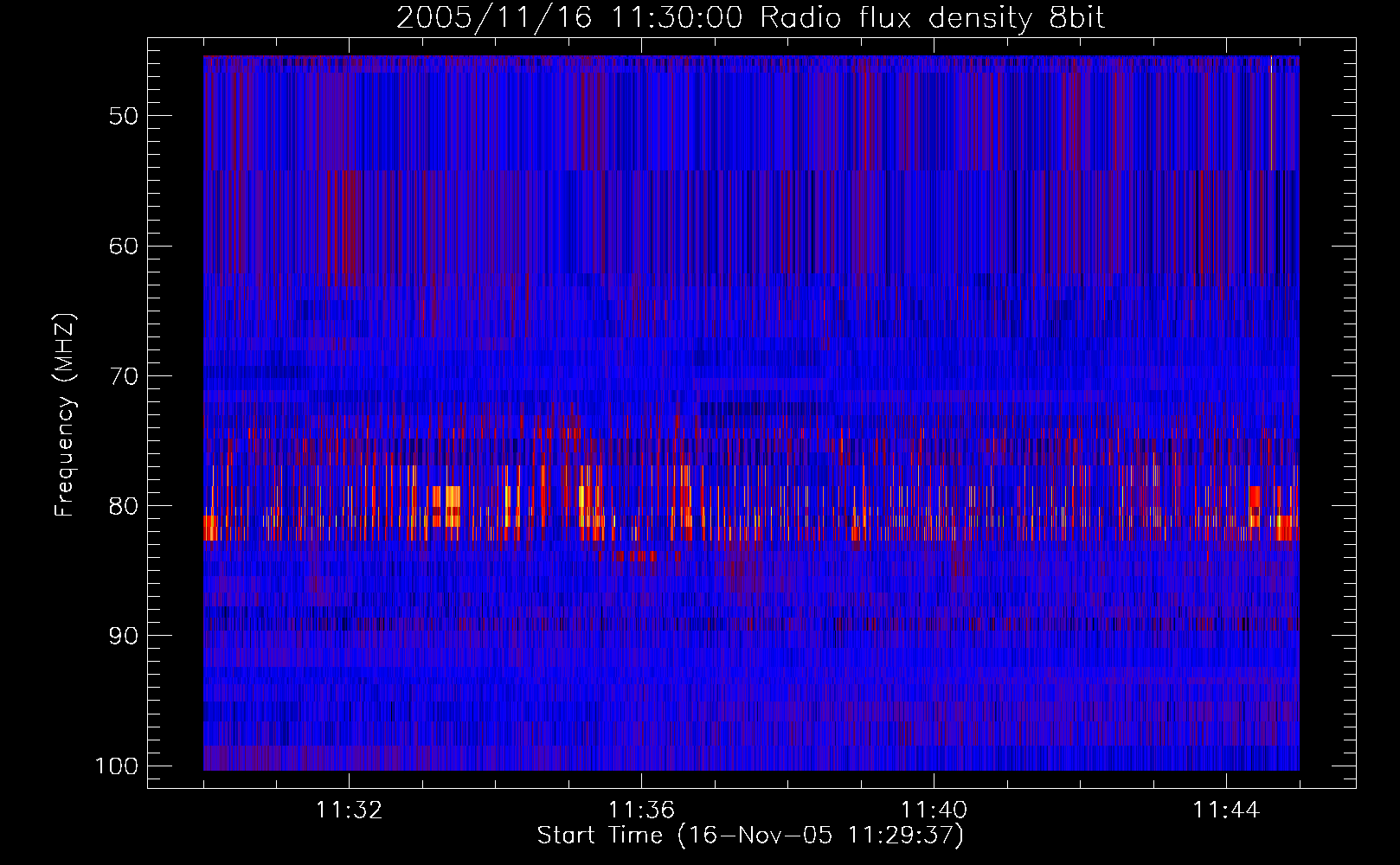The width and height of the screenshot is (1400, 865).
Task: Click the frequency axis value '100'
Action: pos(116,766)
